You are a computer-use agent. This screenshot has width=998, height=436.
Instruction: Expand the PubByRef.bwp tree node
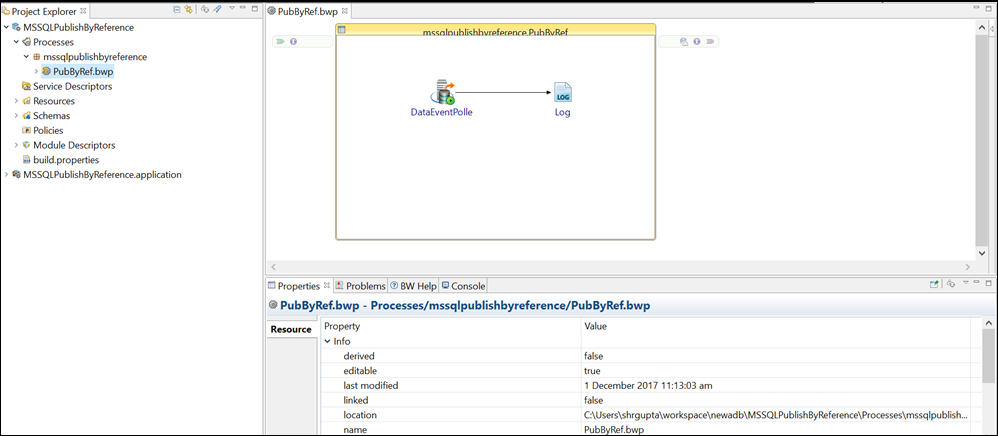tap(36, 71)
